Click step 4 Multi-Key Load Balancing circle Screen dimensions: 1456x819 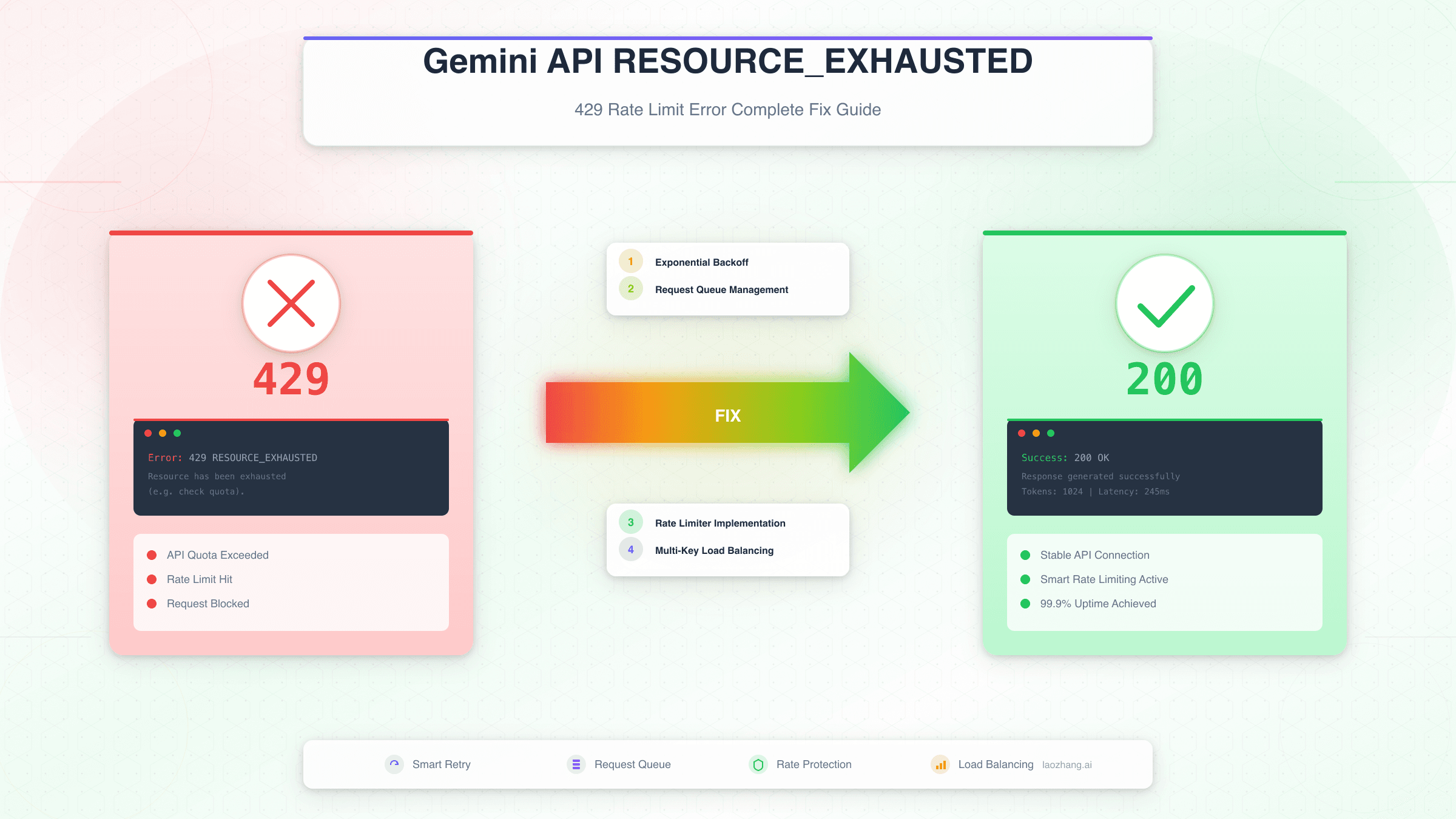[631, 550]
